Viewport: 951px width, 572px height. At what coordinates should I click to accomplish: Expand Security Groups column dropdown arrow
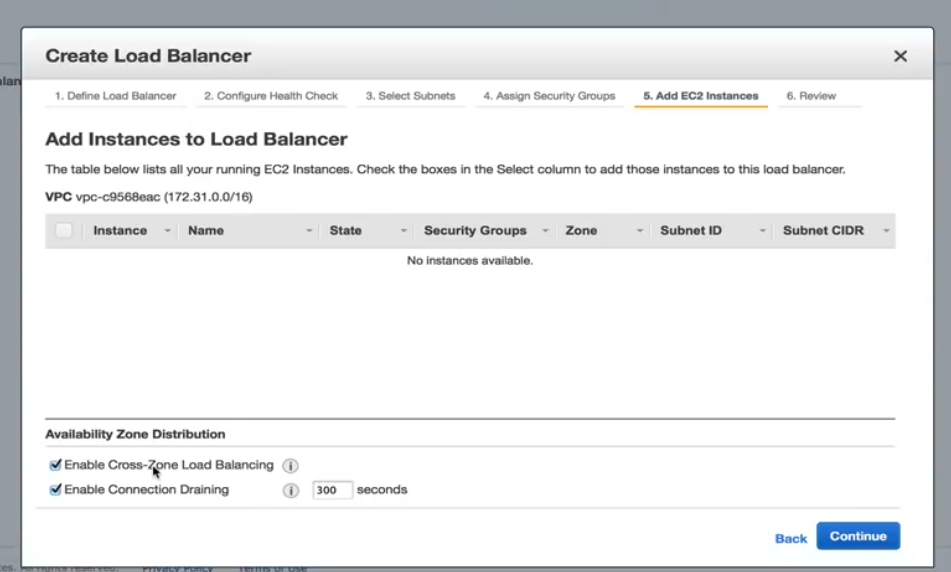(545, 231)
